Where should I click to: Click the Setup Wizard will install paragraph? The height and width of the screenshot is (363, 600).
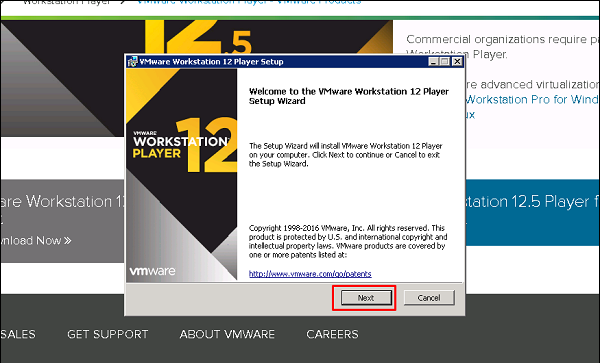tap(346, 155)
